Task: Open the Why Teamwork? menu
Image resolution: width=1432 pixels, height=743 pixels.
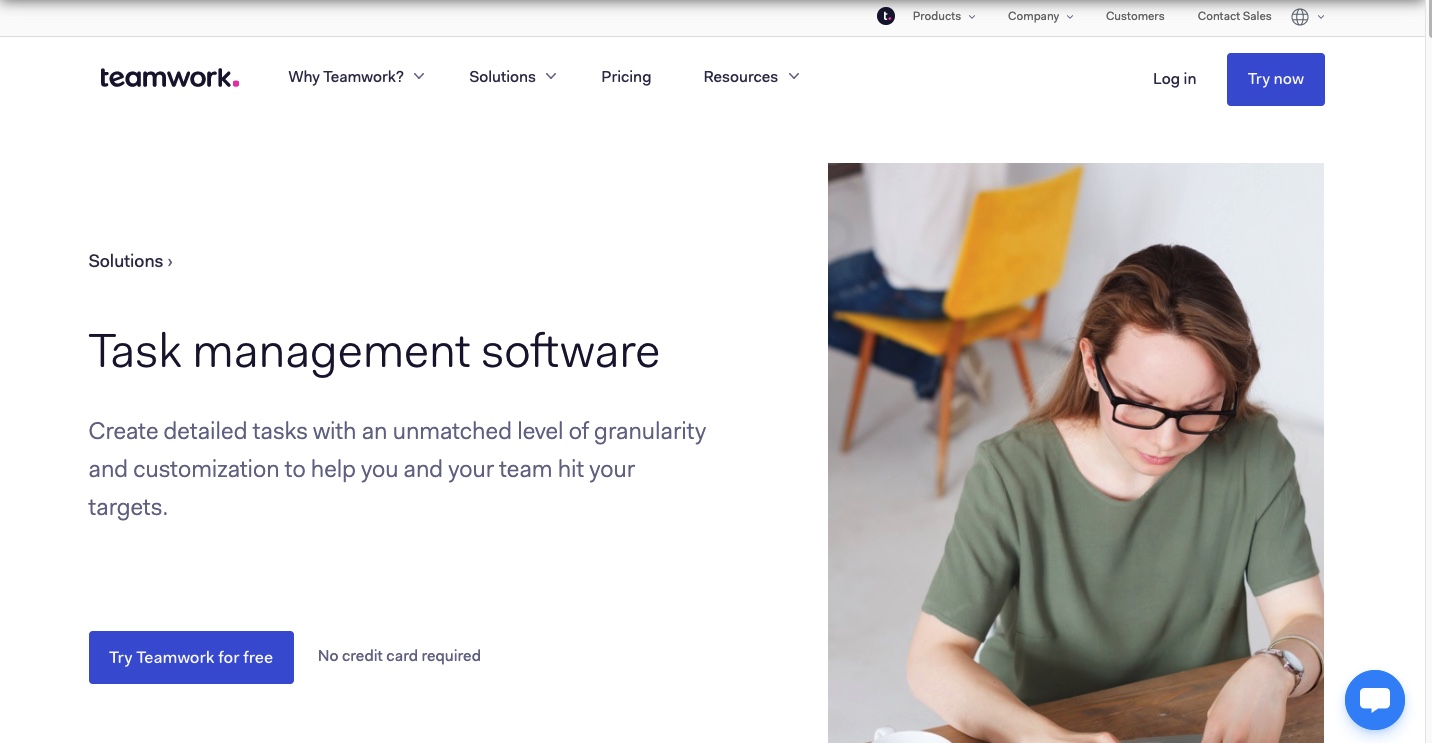Action: point(356,77)
